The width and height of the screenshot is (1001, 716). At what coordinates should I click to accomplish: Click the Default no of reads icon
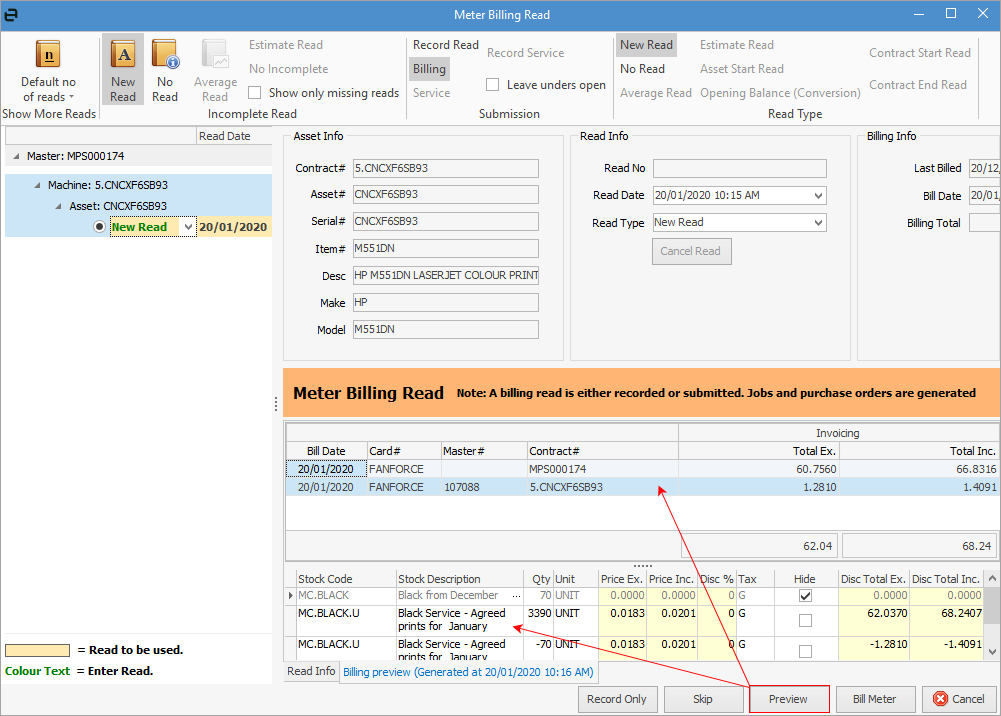[48, 55]
